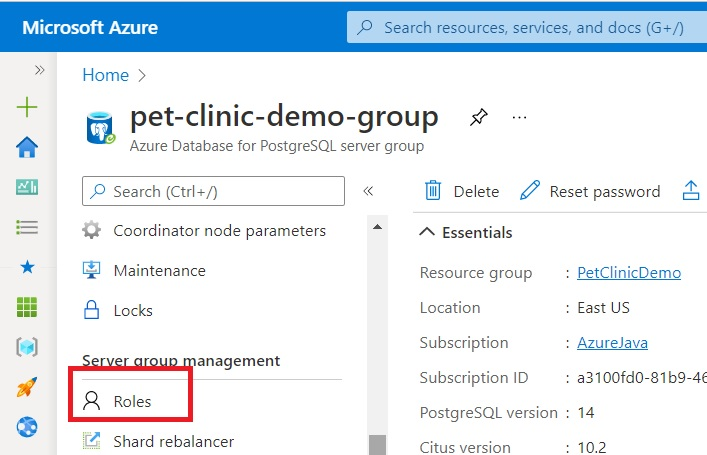Focus the global search resources box
Image resolution: width=707 pixels, height=455 pixels.
[527, 28]
